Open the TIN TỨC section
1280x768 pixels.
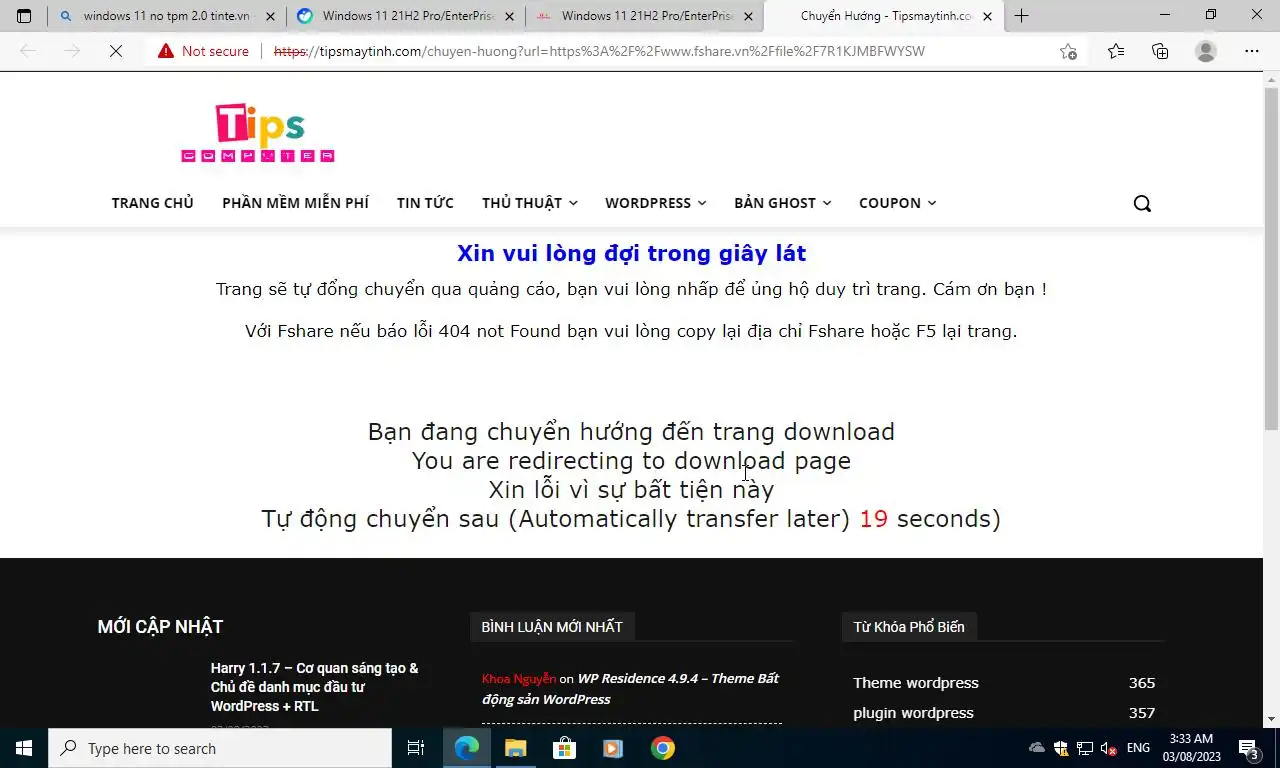[x=425, y=203]
